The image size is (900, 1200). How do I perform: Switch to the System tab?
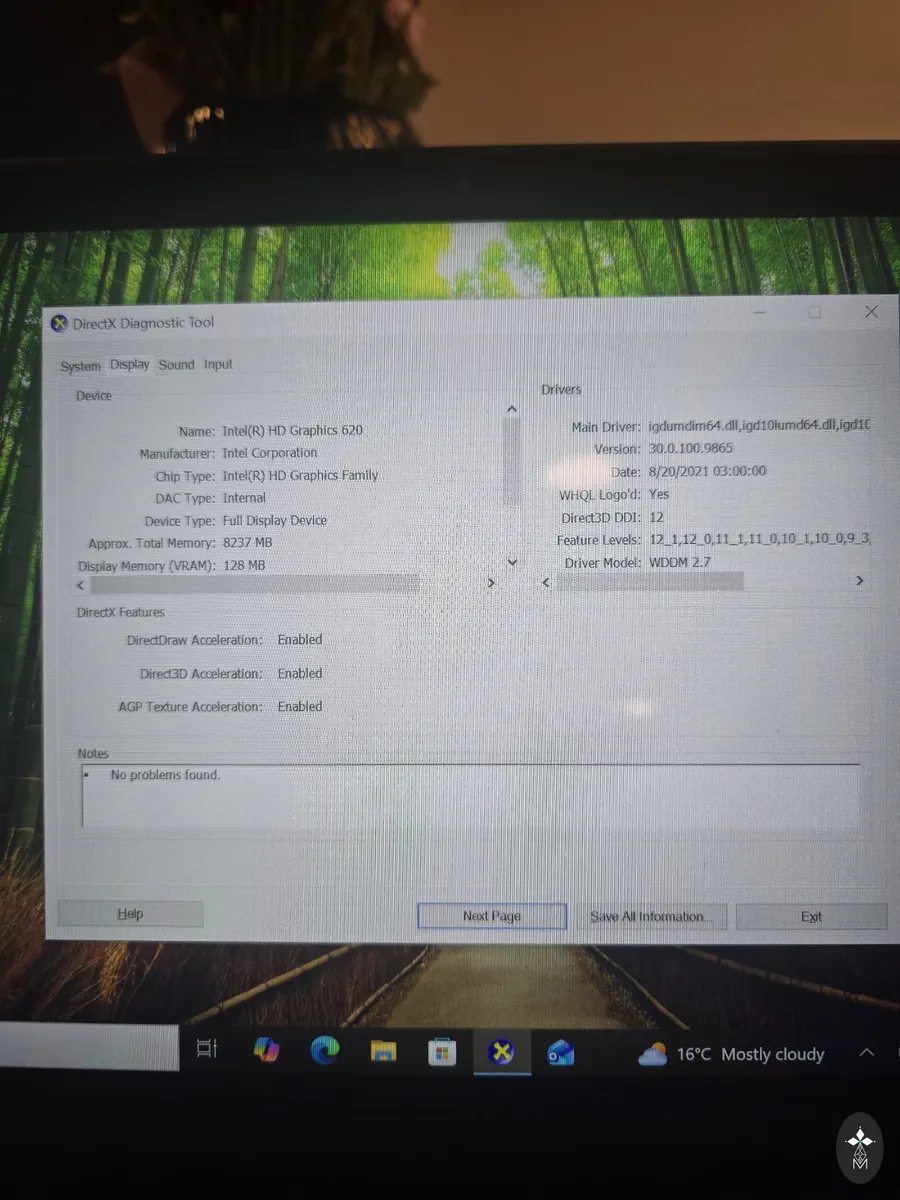(x=80, y=366)
